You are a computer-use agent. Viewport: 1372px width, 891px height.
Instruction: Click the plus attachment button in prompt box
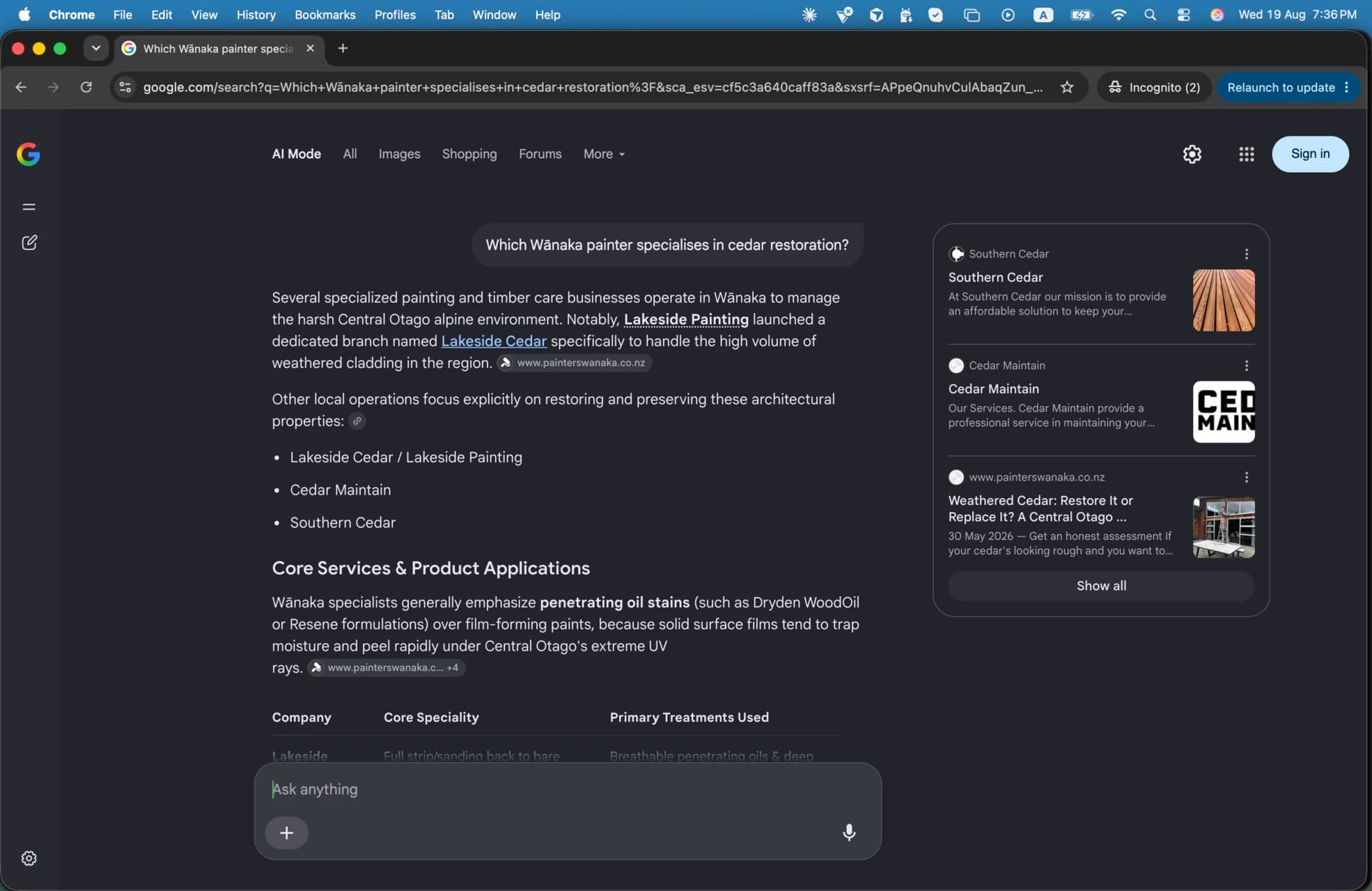tap(286, 832)
